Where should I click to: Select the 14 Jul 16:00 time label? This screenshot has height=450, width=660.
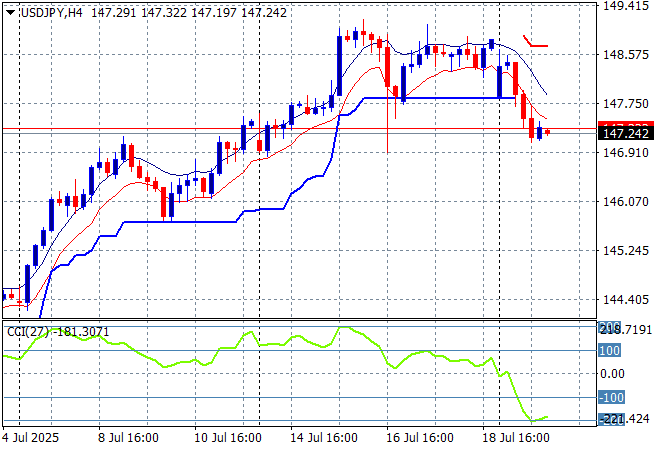324,438
